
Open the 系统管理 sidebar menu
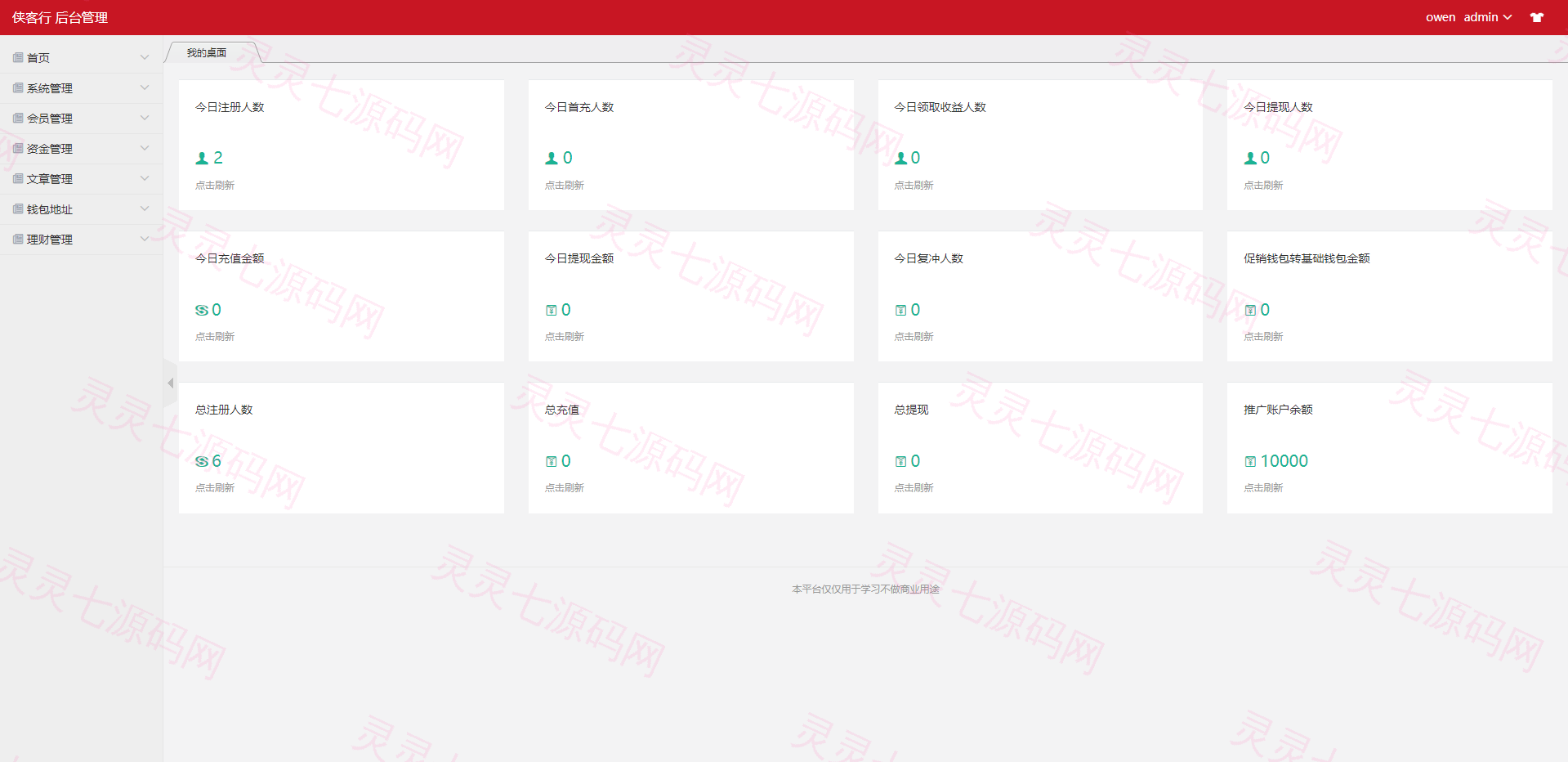(x=81, y=88)
